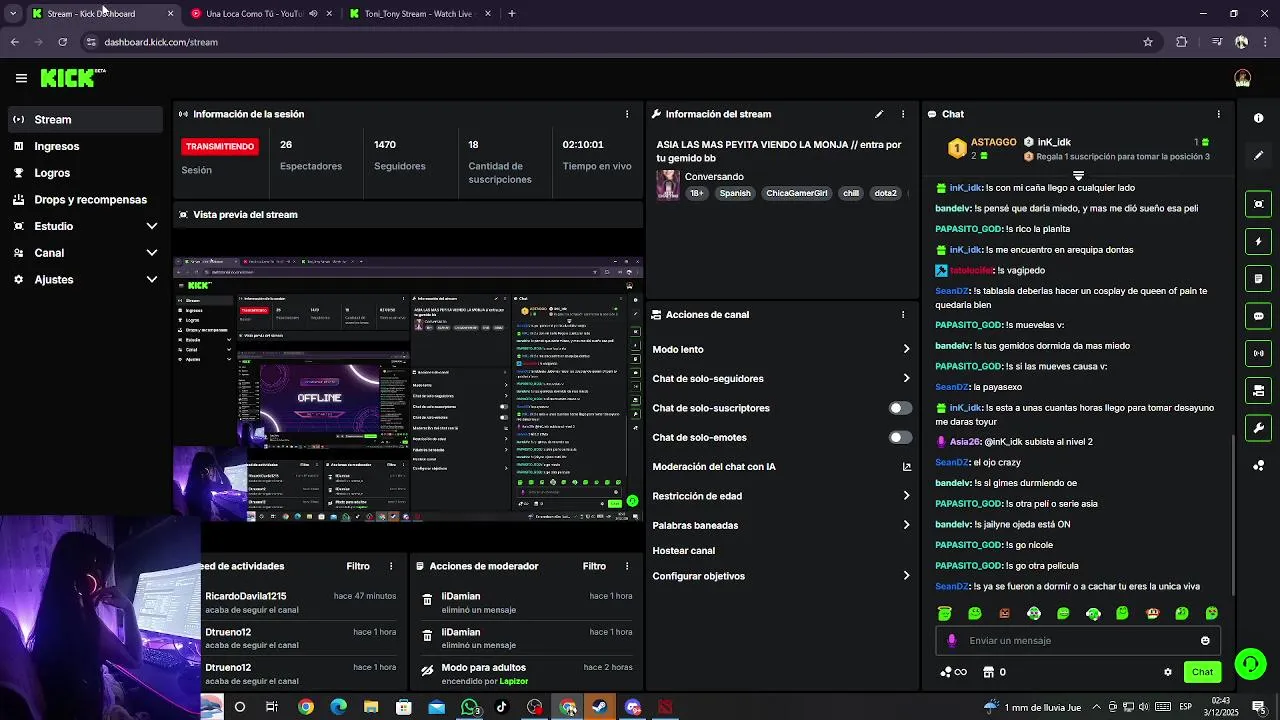Open Información de la sesión options menu

pos(627,114)
